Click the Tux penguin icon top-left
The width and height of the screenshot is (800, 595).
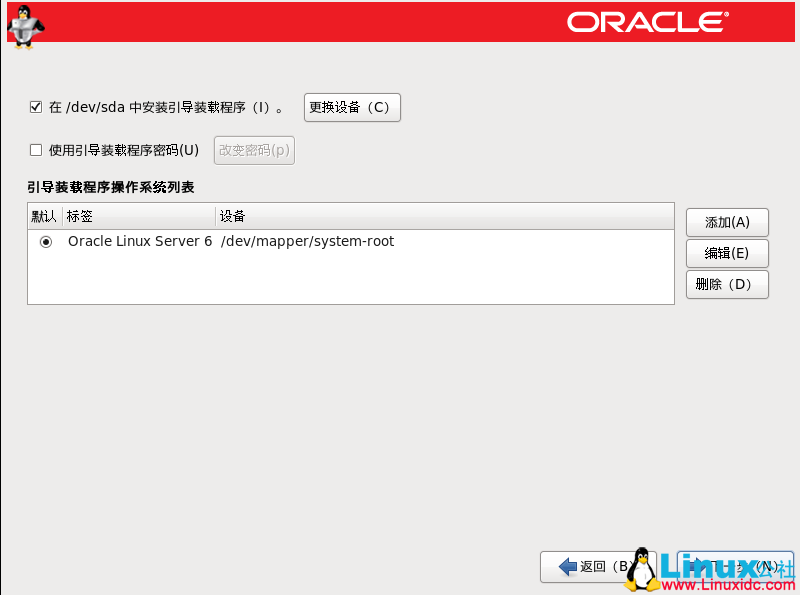[x=24, y=24]
